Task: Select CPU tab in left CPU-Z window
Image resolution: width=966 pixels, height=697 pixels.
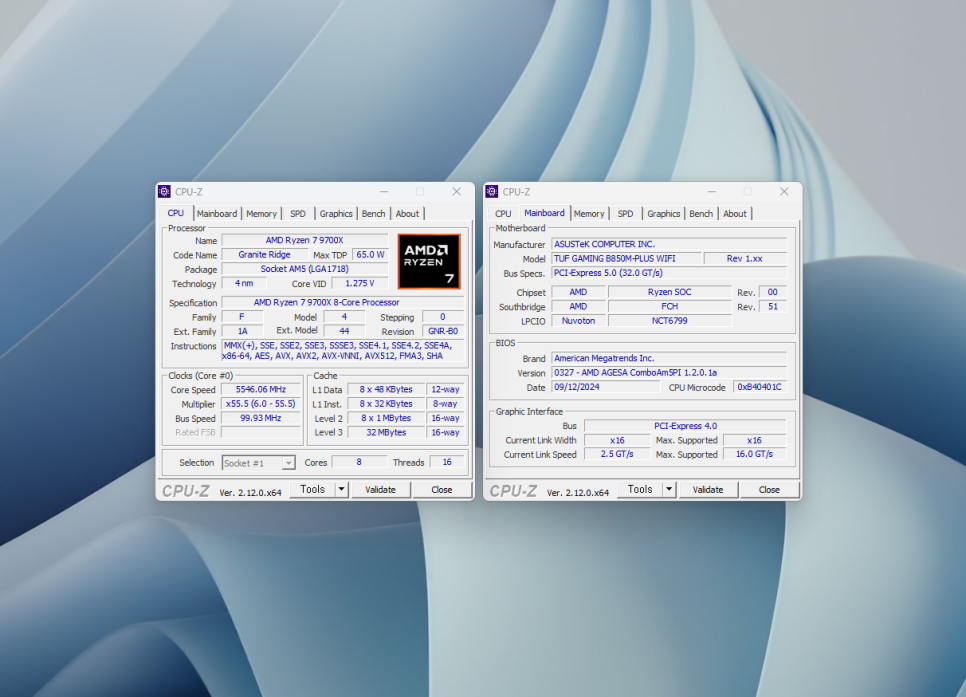Action: [176, 213]
